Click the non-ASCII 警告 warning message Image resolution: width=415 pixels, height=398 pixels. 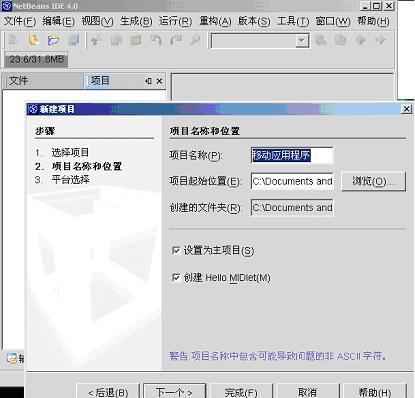click(x=278, y=356)
